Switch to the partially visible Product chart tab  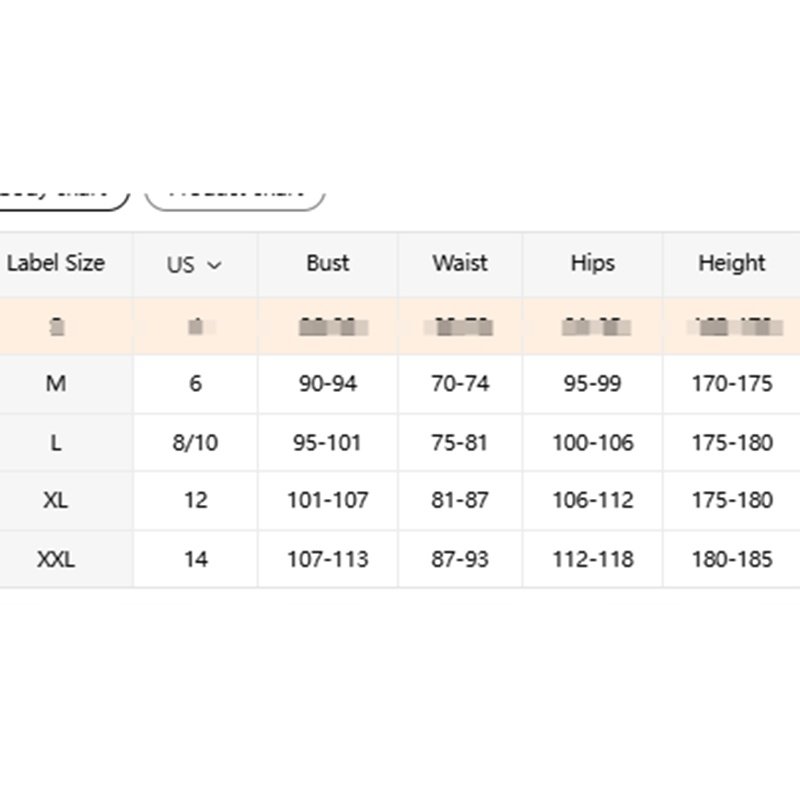pos(235,194)
